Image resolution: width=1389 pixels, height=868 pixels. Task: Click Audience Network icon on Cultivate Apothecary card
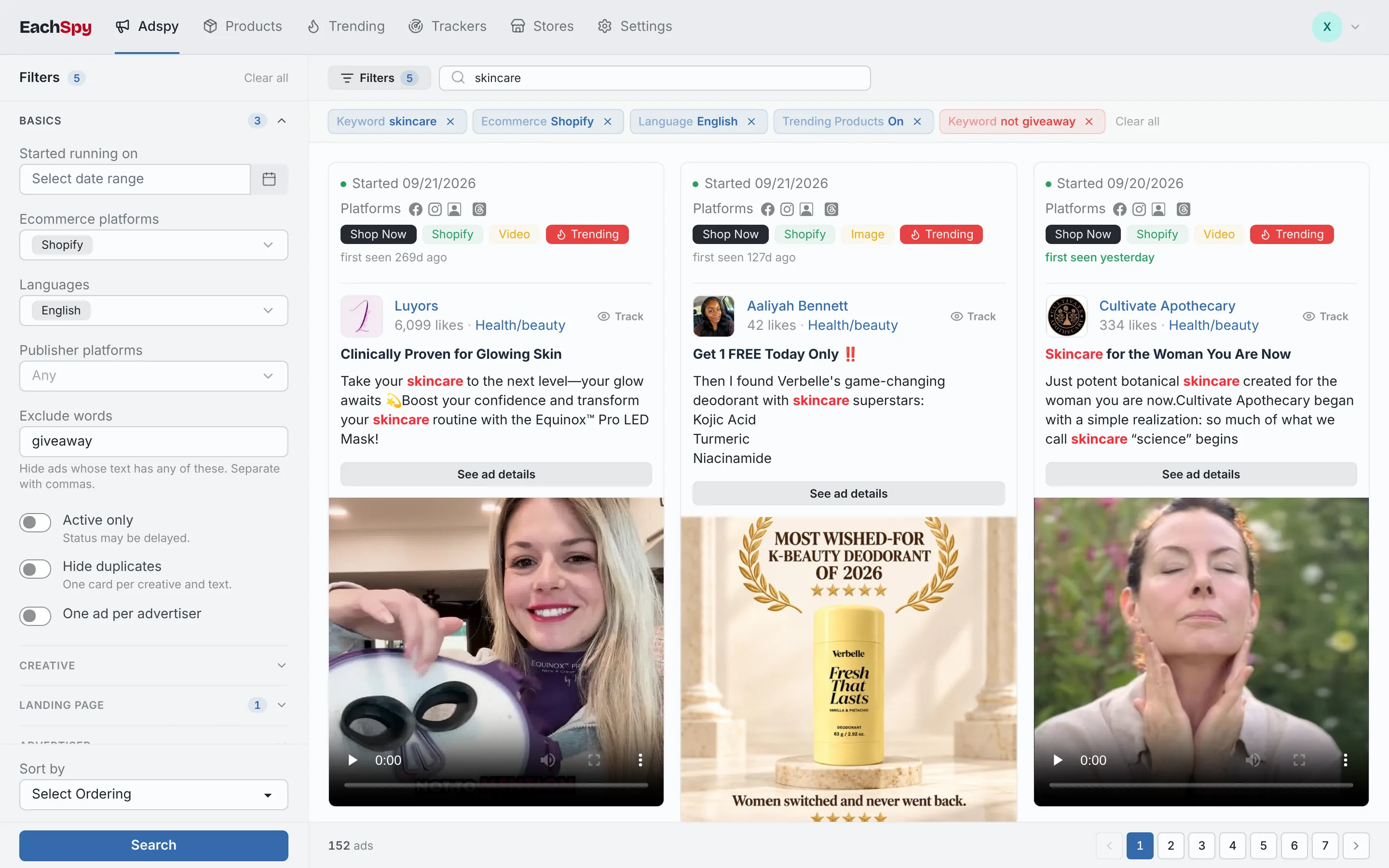click(1159, 210)
